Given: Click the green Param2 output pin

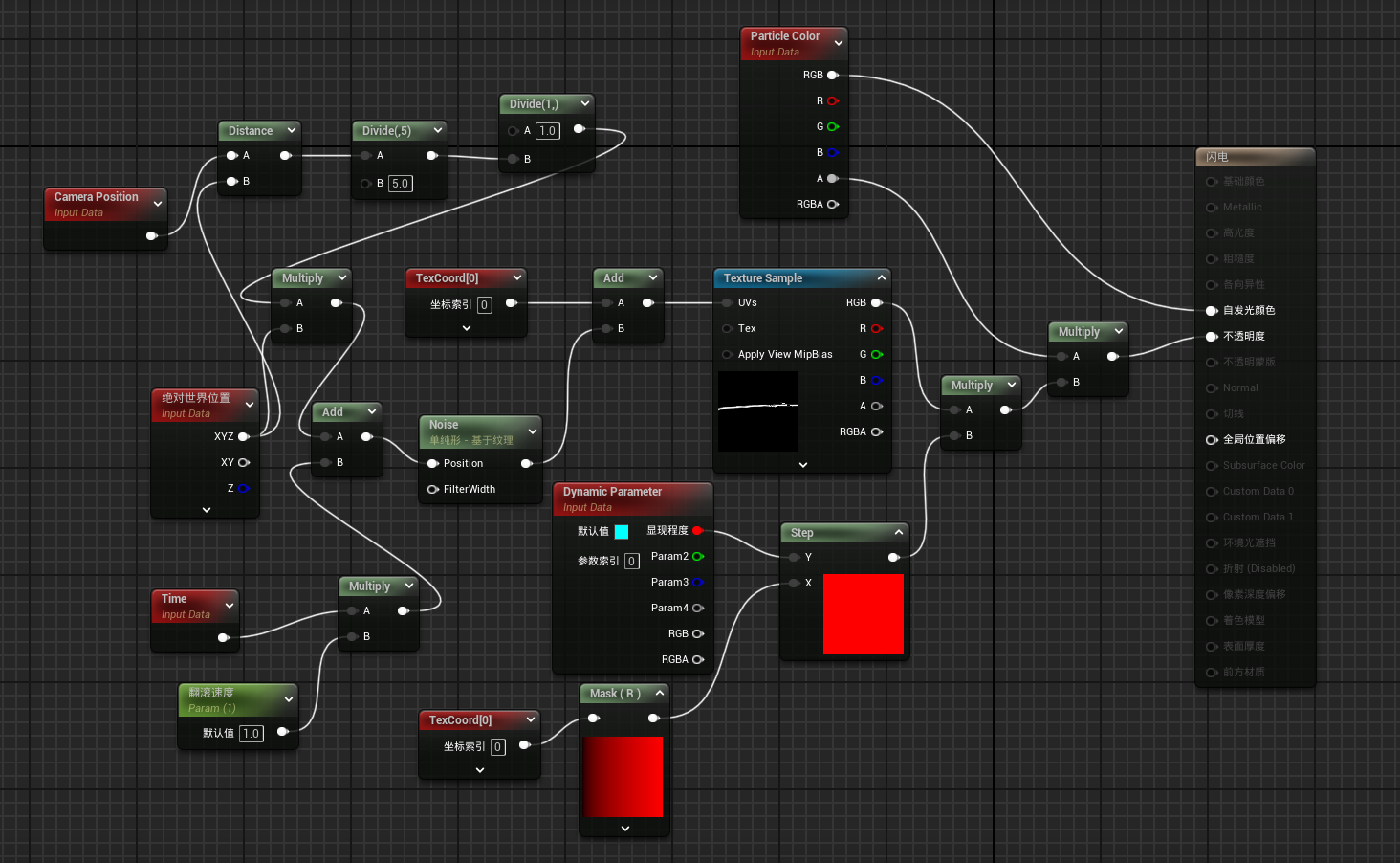Looking at the screenshot, I should pos(697,556).
